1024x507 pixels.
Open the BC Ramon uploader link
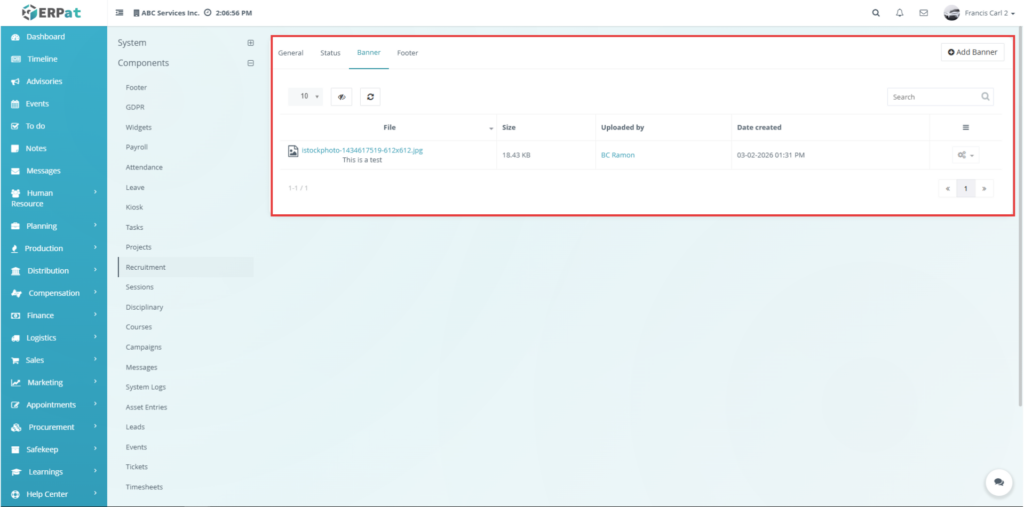[x=617, y=155]
